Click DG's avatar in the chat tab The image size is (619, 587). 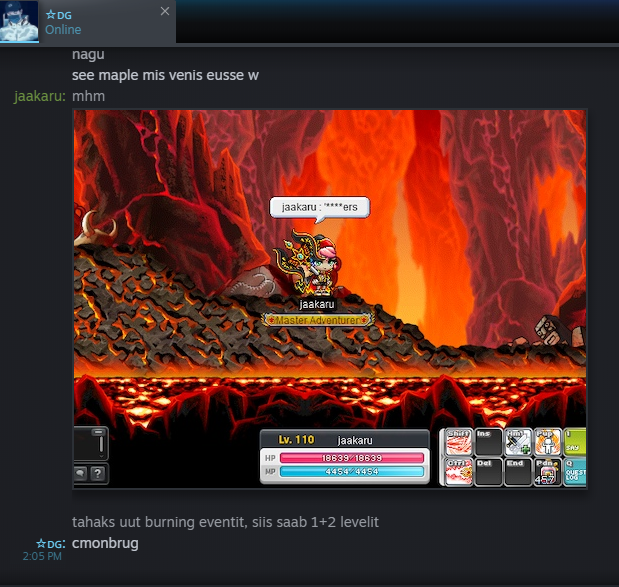19,21
